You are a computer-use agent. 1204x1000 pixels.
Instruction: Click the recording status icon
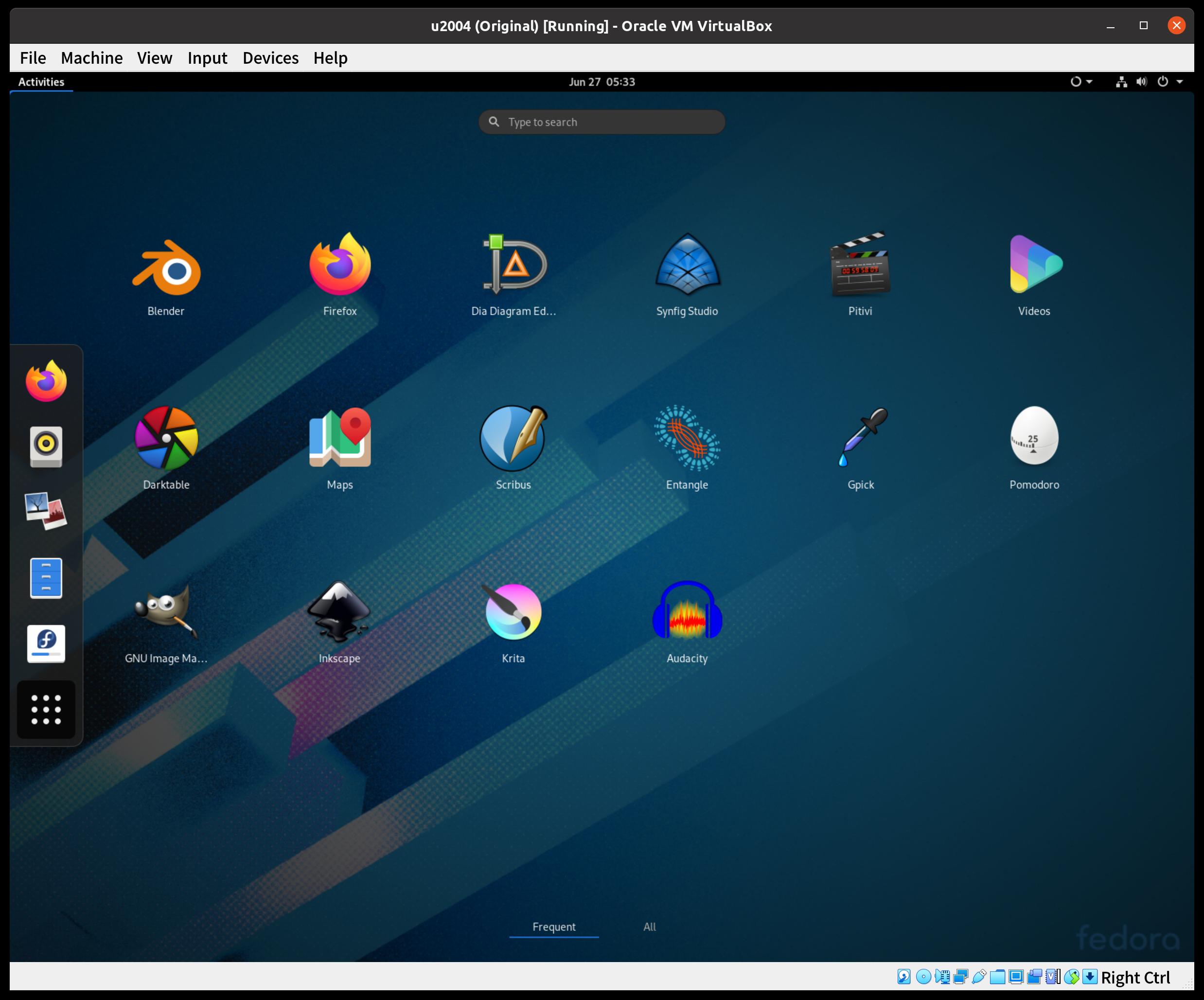point(1034,977)
